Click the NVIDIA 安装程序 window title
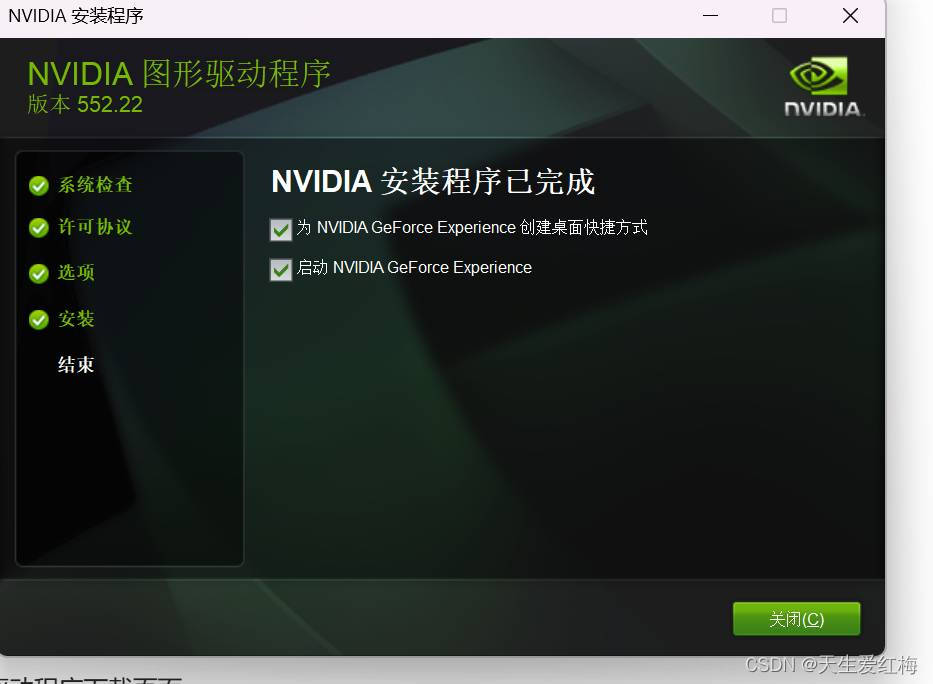Screen dimensions: 933x684 coord(76,16)
